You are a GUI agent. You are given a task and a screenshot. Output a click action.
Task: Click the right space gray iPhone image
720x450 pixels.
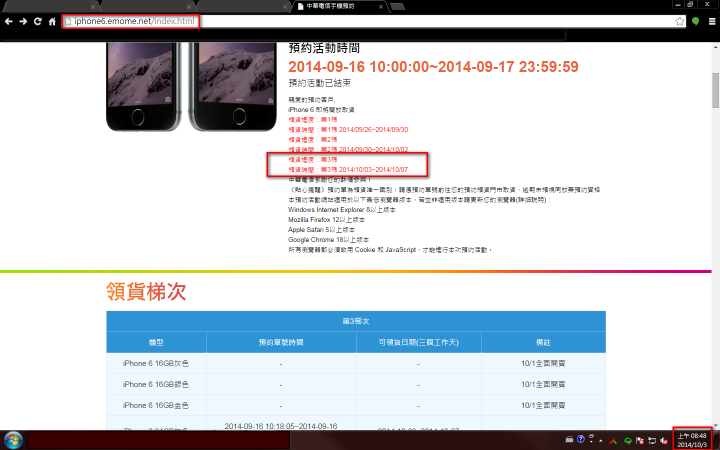click(233, 87)
